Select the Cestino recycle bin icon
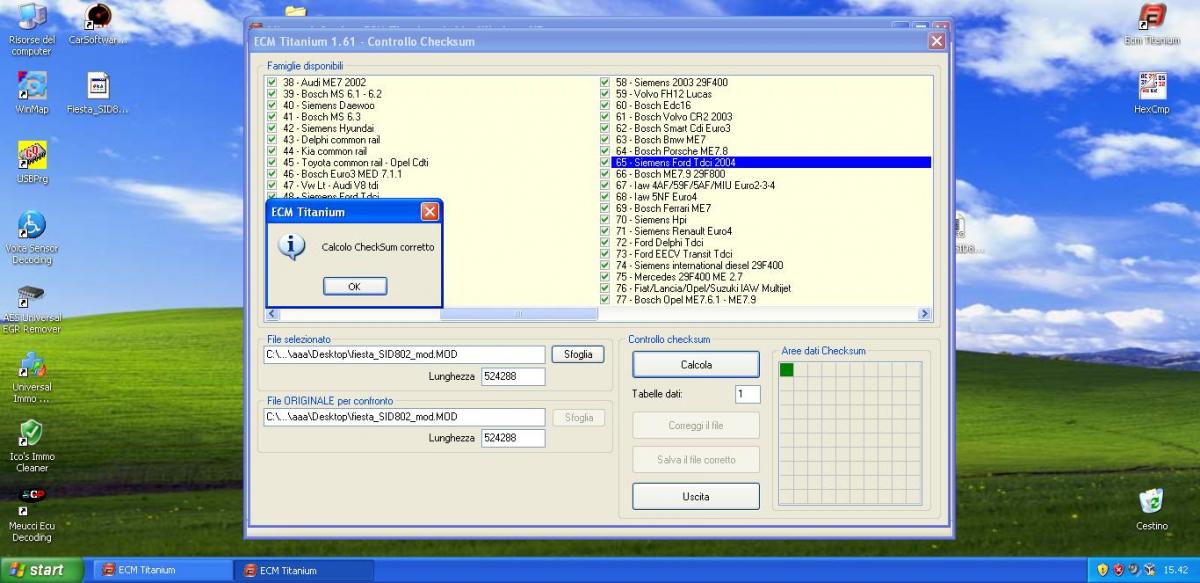The width and height of the screenshot is (1200, 583). [1152, 509]
